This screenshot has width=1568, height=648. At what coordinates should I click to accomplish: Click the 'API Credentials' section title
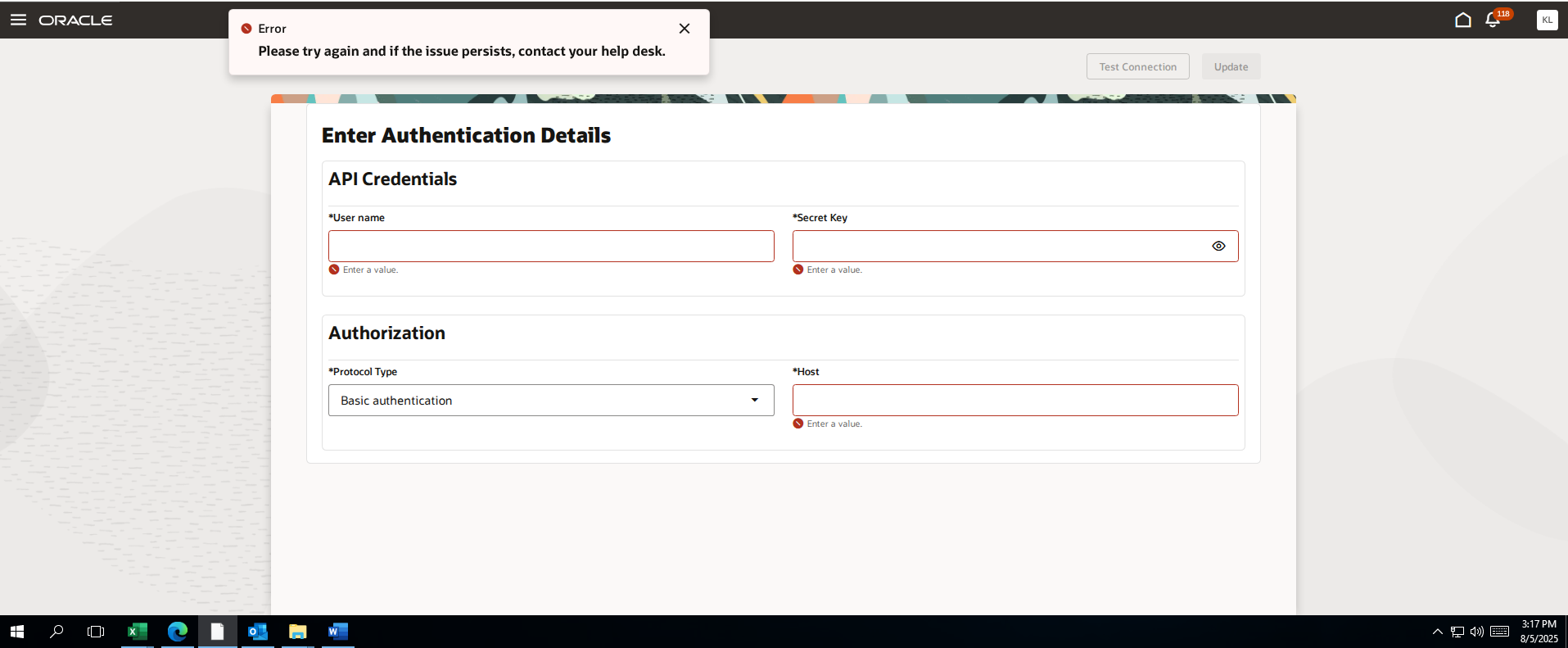[x=393, y=179]
